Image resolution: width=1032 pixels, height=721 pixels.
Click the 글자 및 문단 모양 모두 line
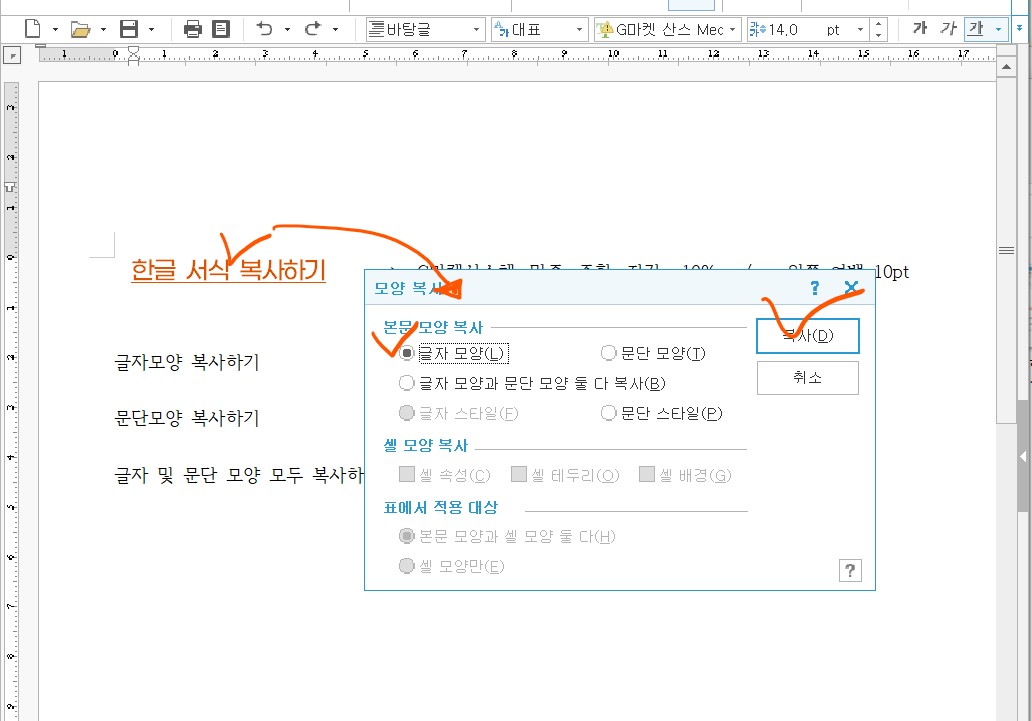point(239,475)
